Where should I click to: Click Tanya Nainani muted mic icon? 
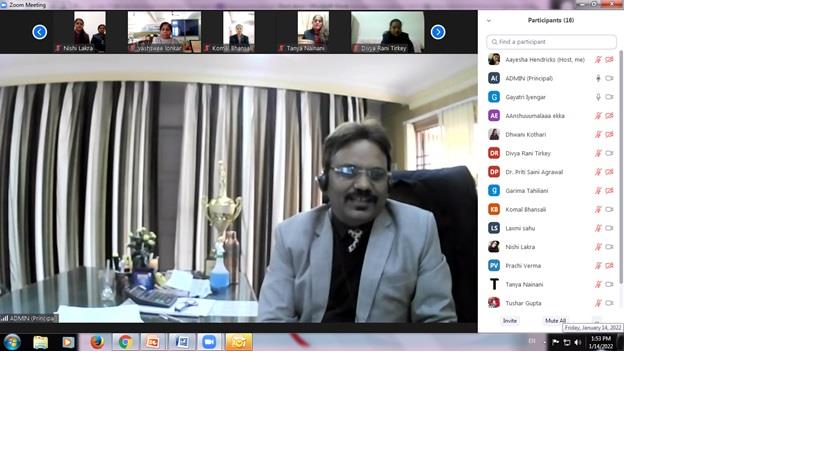tap(598, 285)
